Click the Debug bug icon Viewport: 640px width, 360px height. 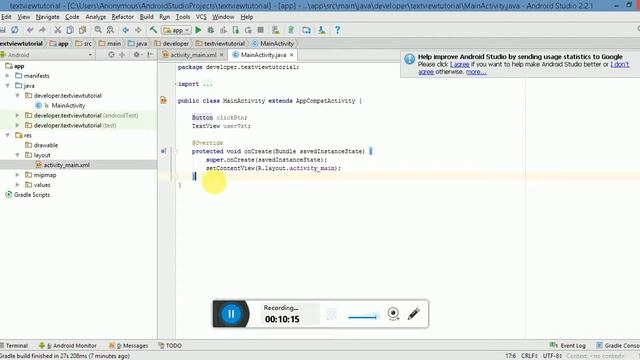(211, 30)
